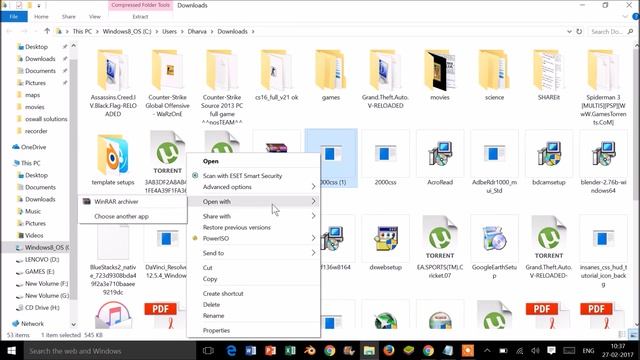Screen dimensions: 640x360
Task: Expand the ribbon with the chevron
Action: (x=625, y=17)
